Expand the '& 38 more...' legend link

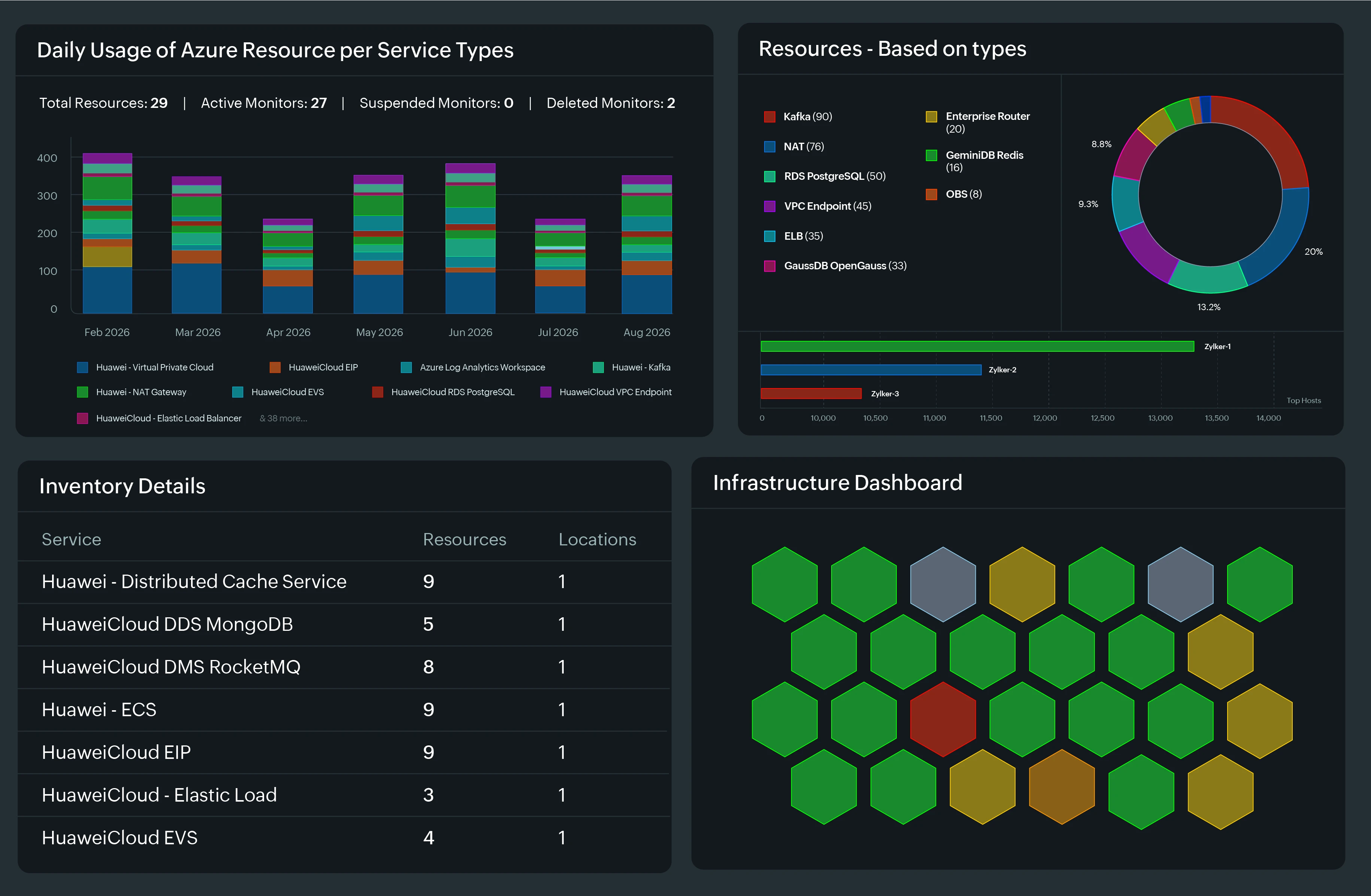point(284,418)
